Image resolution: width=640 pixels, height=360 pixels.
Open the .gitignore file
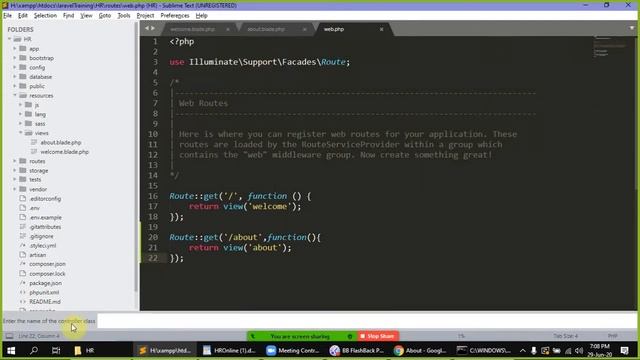pyautogui.click(x=41, y=236)
